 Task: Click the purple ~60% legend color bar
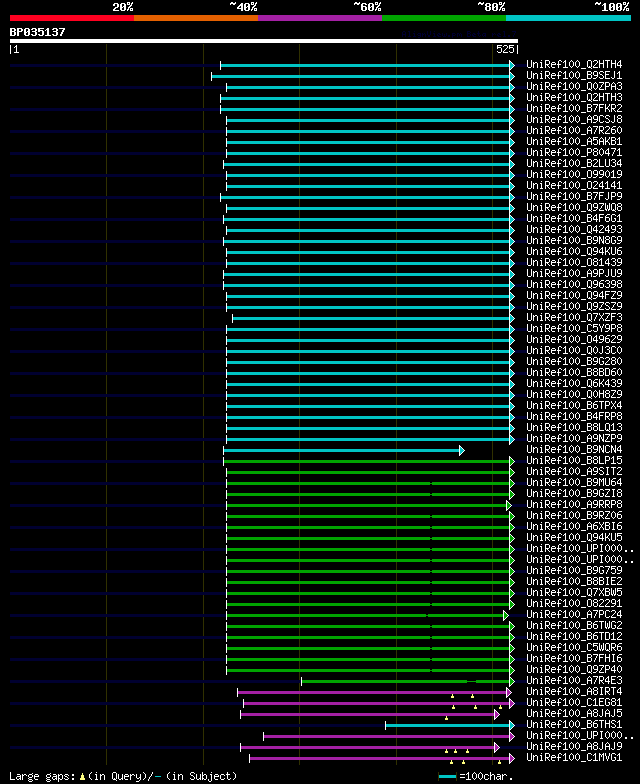(320, 18)
